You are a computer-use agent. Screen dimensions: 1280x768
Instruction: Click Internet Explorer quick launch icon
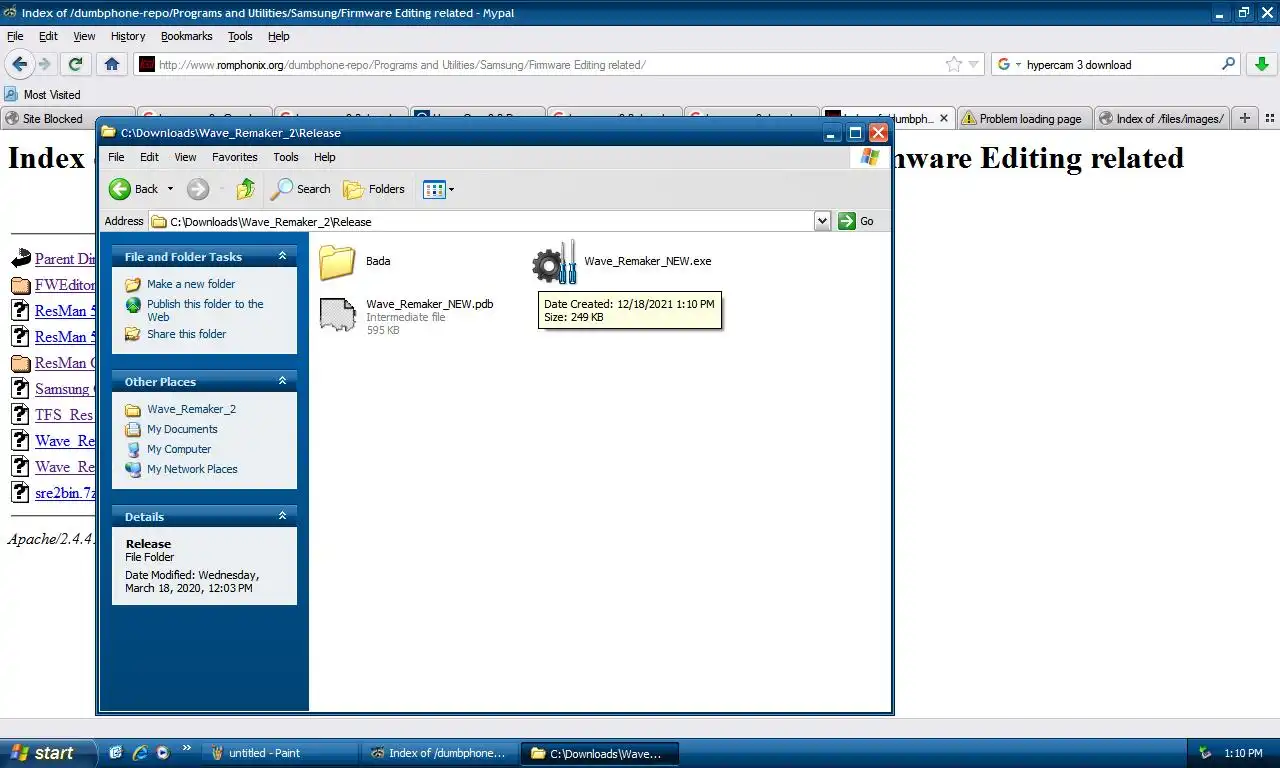coord(139,753)
